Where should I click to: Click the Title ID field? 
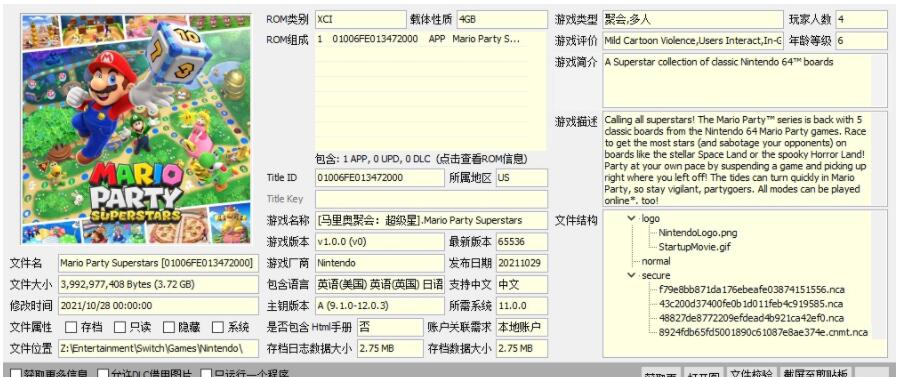point(379,178)
